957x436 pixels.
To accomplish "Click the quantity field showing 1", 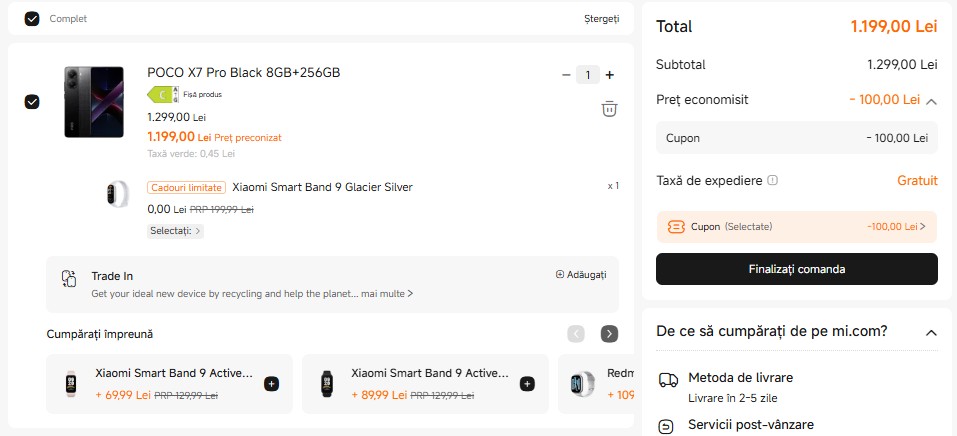I will point(588,75).
